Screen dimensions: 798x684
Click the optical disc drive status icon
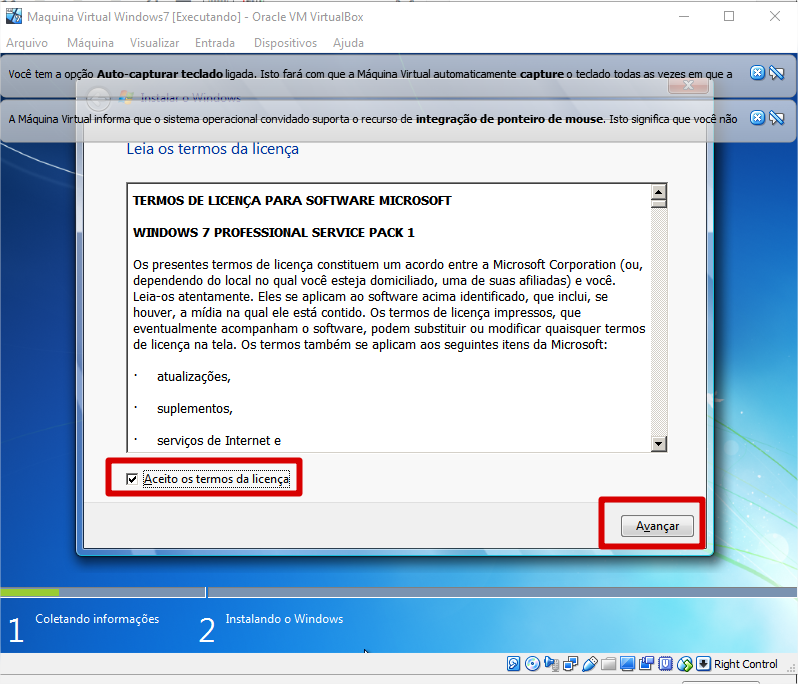[x=532, y=664]
